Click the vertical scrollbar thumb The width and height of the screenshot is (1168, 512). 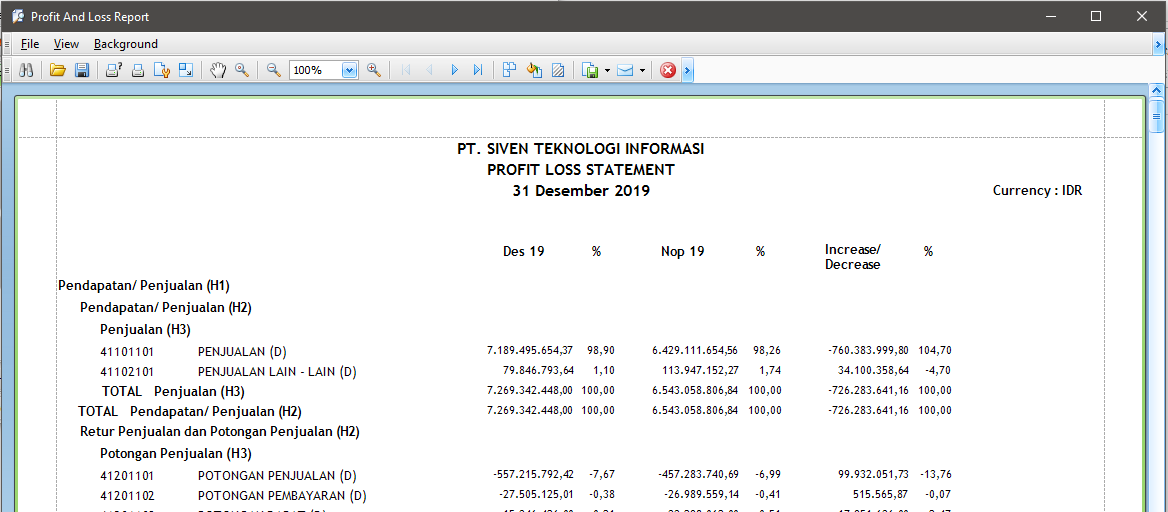(1157, 116)
